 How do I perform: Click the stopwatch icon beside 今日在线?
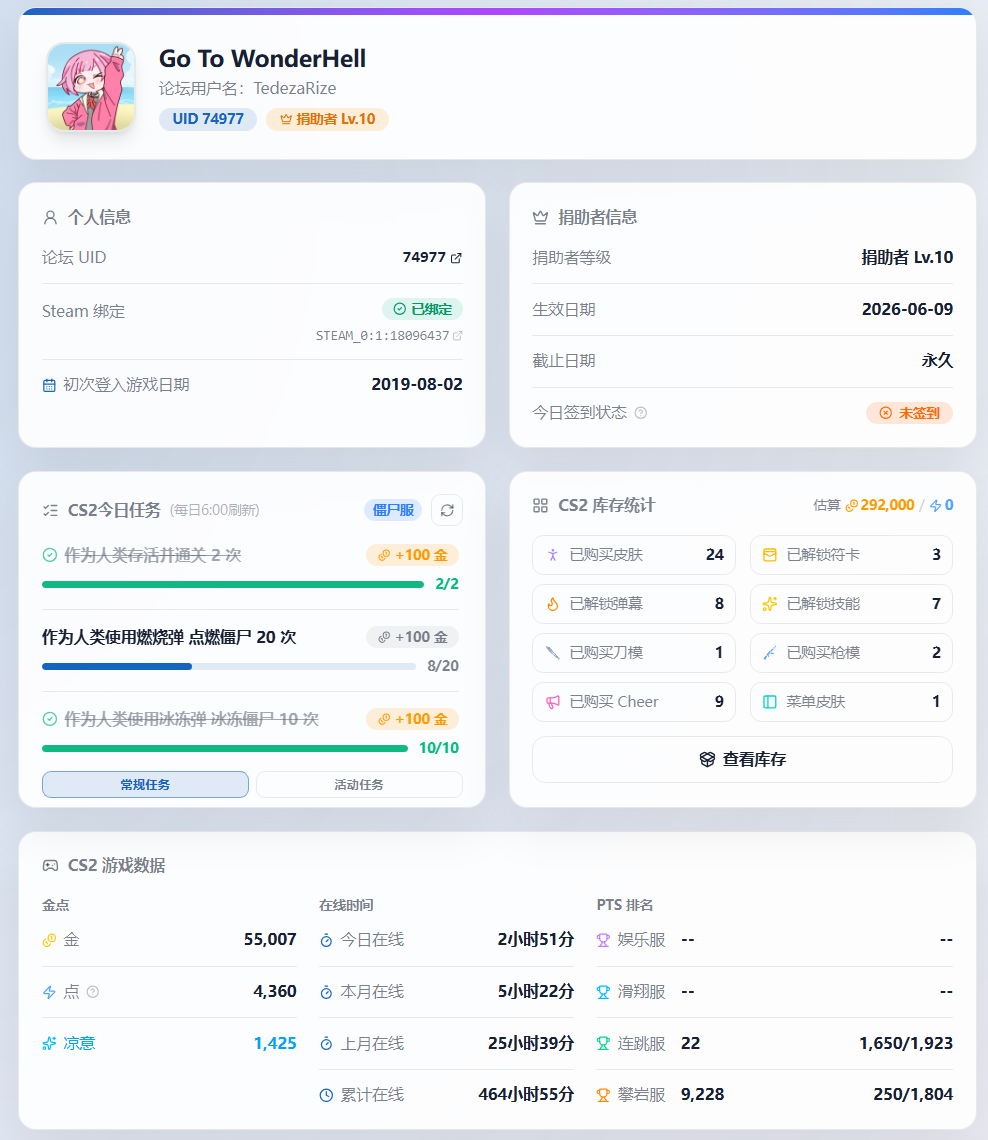coord(326,941)
